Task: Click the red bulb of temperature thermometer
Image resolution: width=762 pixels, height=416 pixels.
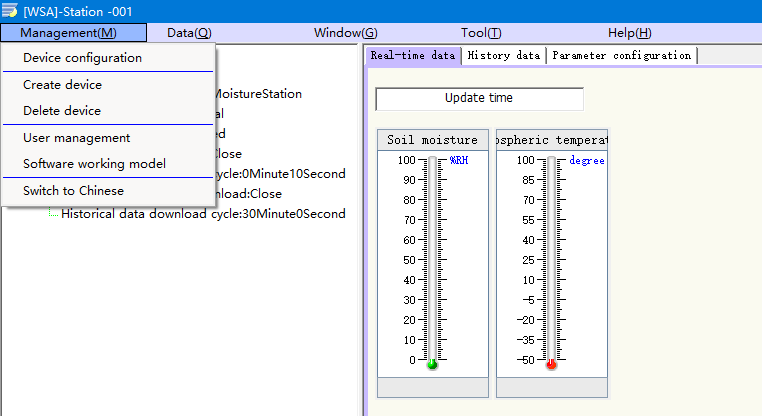Action: click(551, 365)
